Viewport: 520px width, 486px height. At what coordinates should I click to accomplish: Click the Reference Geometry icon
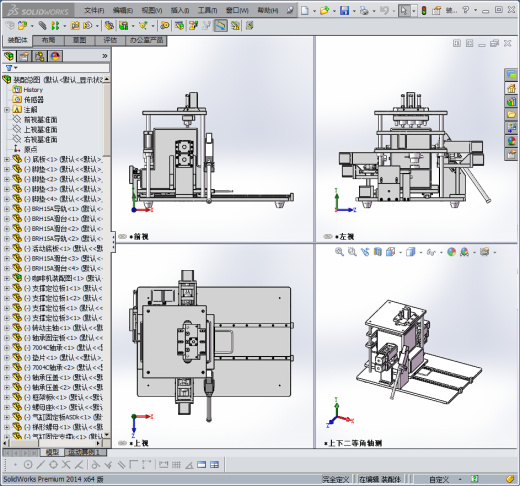click(x=143, y=25)
